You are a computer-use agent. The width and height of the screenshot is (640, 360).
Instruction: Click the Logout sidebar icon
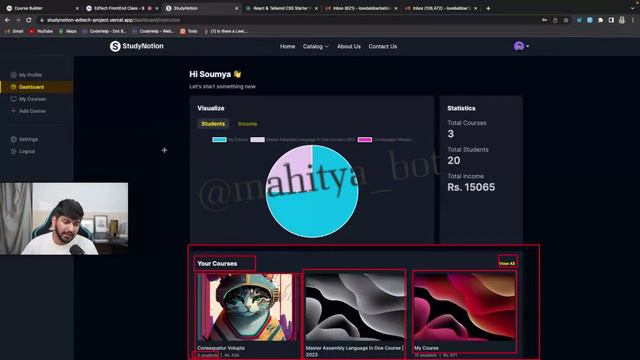pyautogui.click(x=13, y=151)
